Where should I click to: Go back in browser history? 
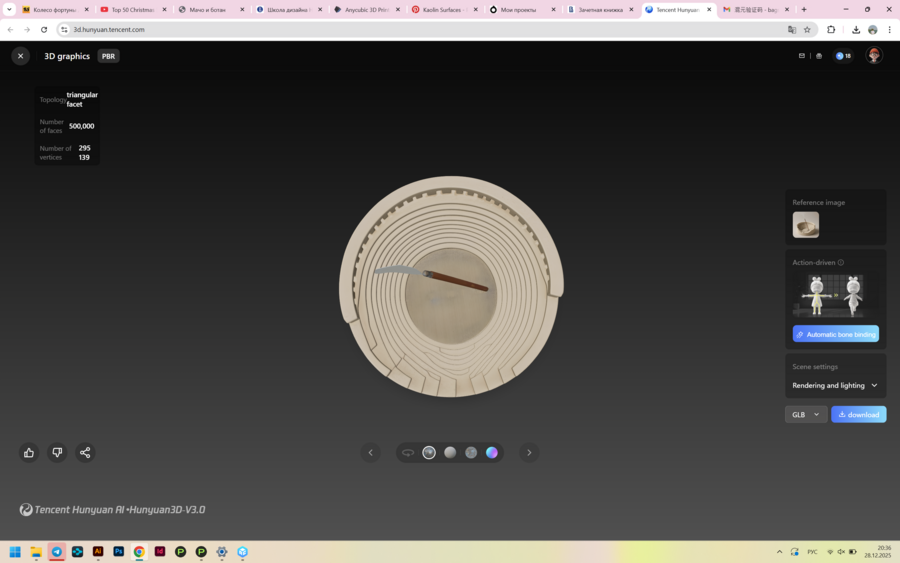pyautogui.click(x=10, y=29)
